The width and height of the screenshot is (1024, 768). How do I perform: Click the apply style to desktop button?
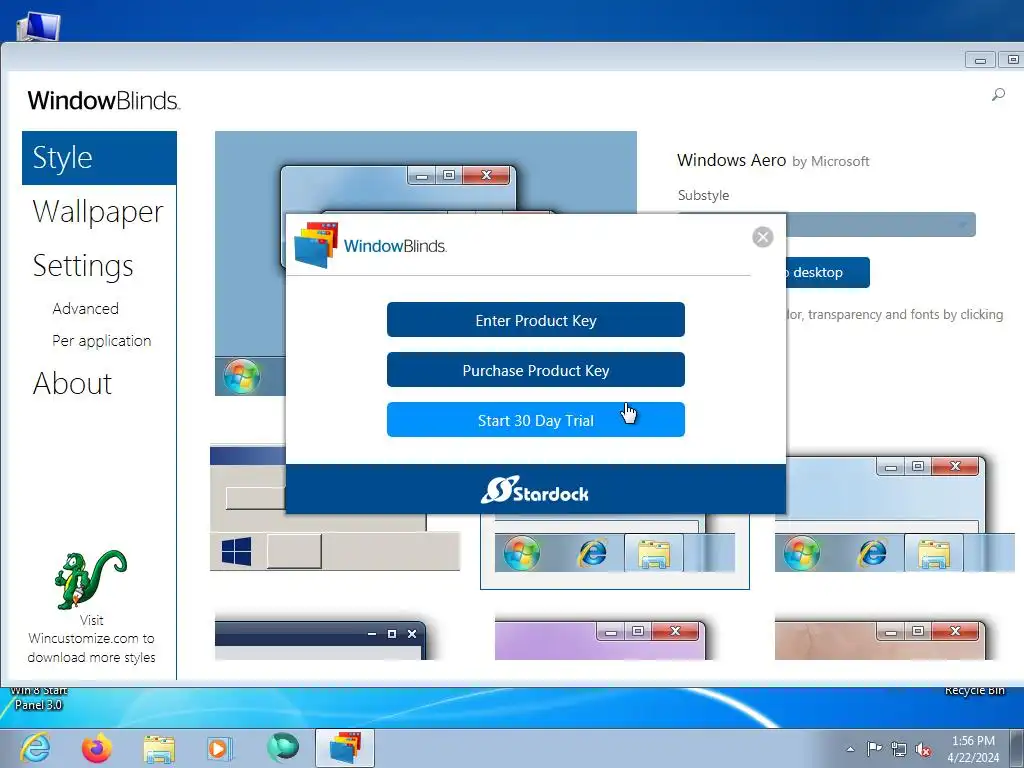(x=828, y=272)
